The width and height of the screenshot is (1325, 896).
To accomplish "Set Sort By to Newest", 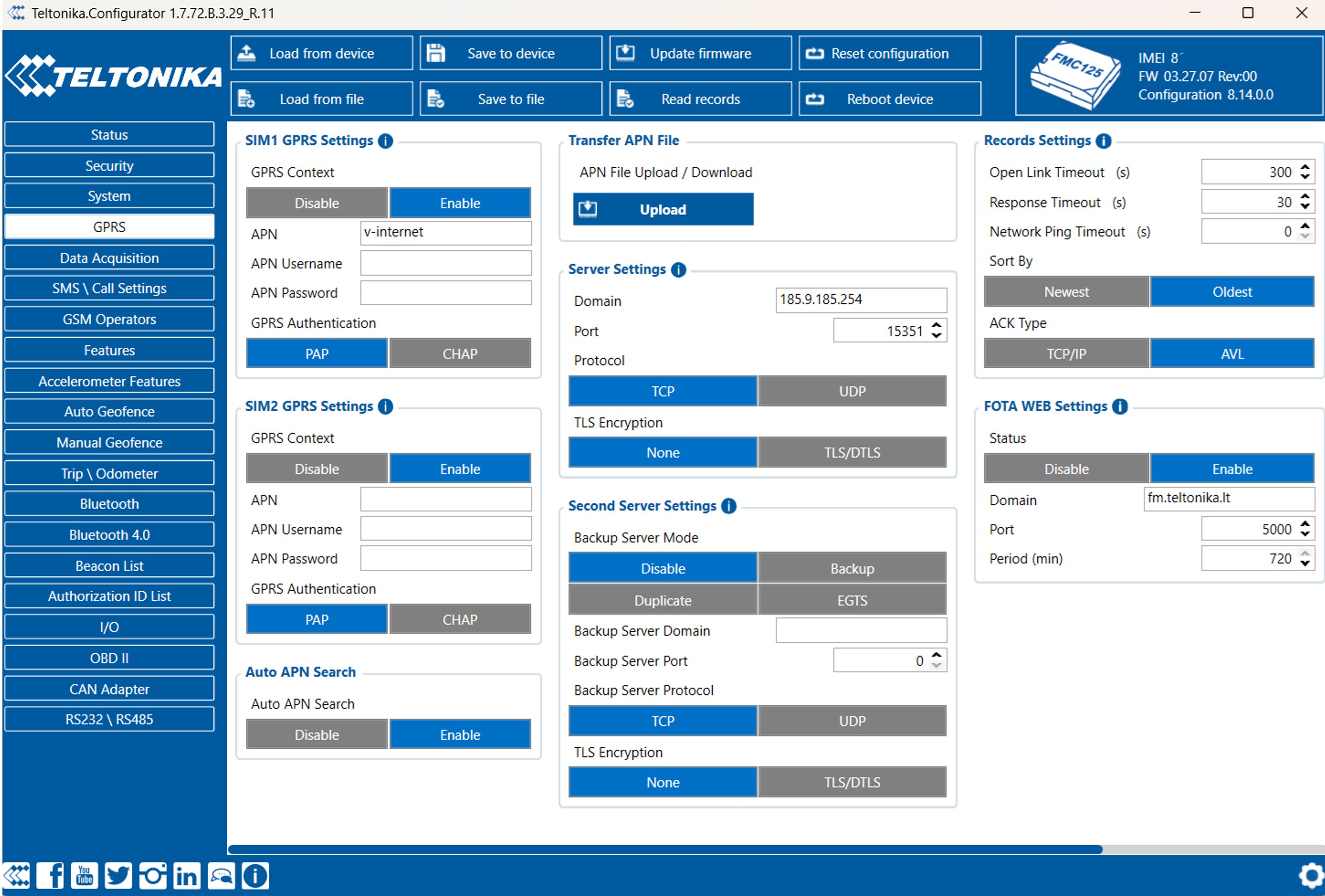I will click(x=1066, y=292).
